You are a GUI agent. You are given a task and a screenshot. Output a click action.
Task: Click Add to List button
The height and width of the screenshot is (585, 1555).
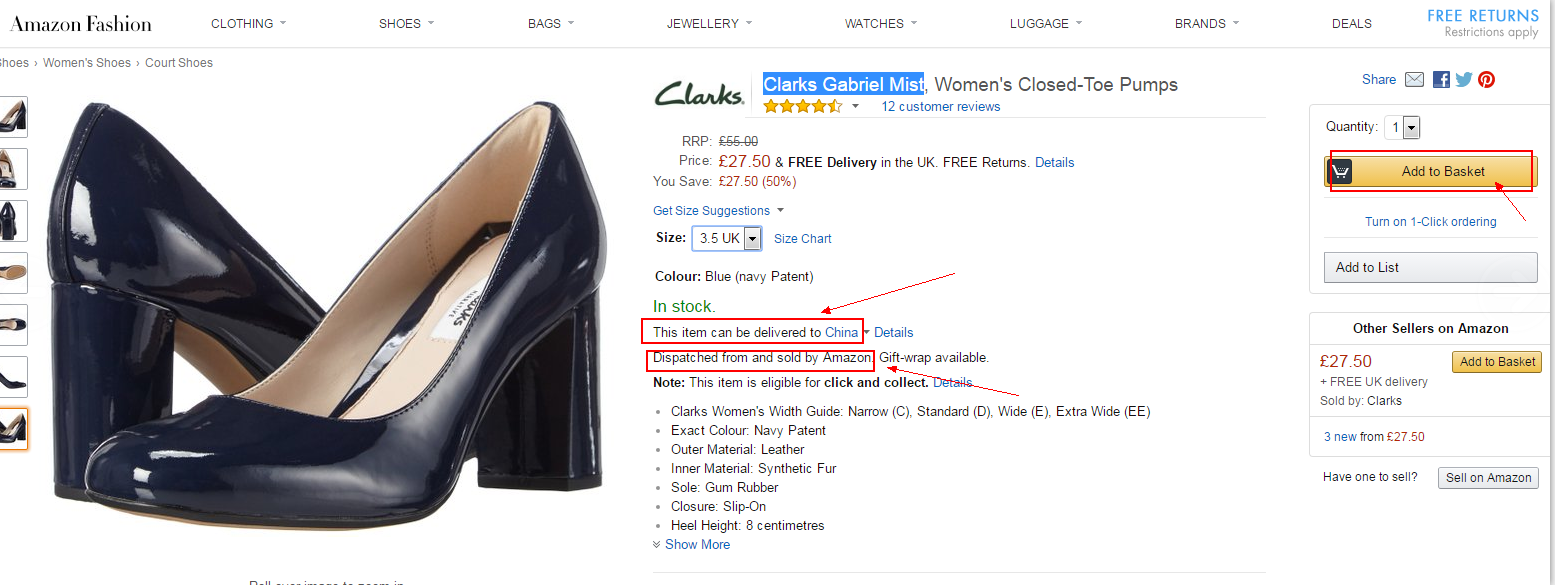coord(1431,267)
